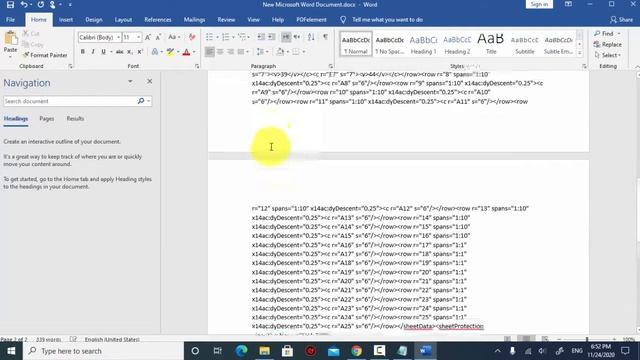The image size is (640, 360).
Task: Switch to Pages in Navigation pane
Action: (x=47, y=119)
